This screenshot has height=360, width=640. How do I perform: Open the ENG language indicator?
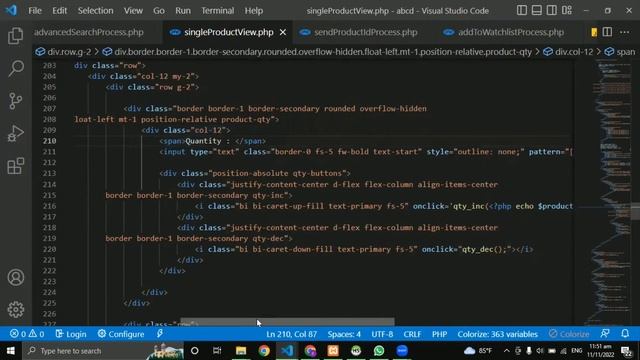(x=576, y=351)
